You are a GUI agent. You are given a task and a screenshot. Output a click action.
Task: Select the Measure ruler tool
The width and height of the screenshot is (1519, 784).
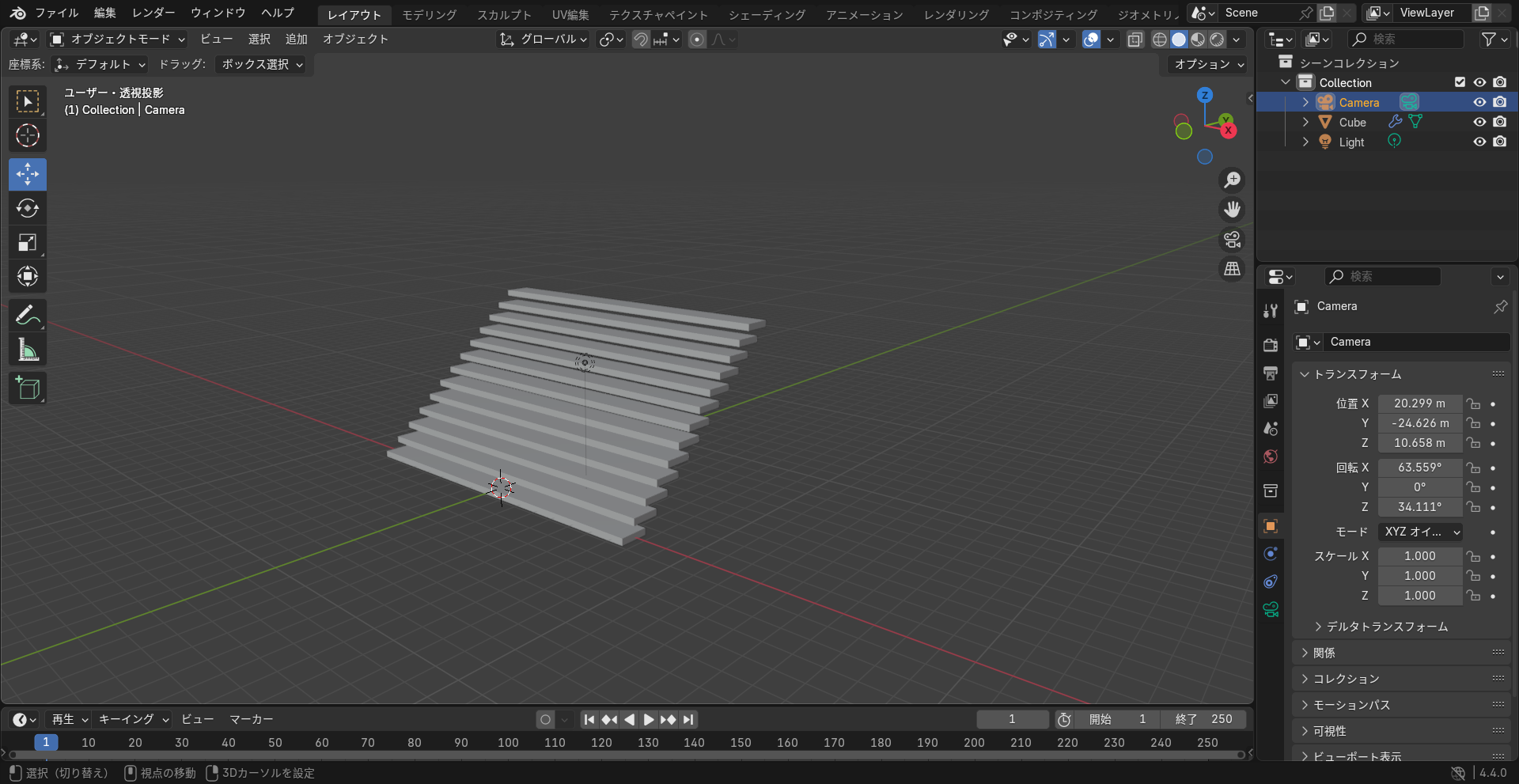click(28, 350)
